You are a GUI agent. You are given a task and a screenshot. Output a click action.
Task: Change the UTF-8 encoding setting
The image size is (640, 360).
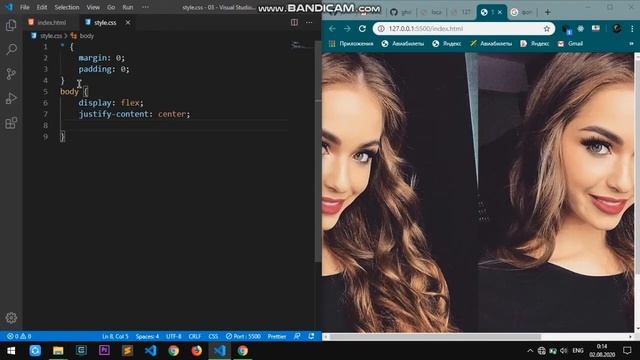174,336
